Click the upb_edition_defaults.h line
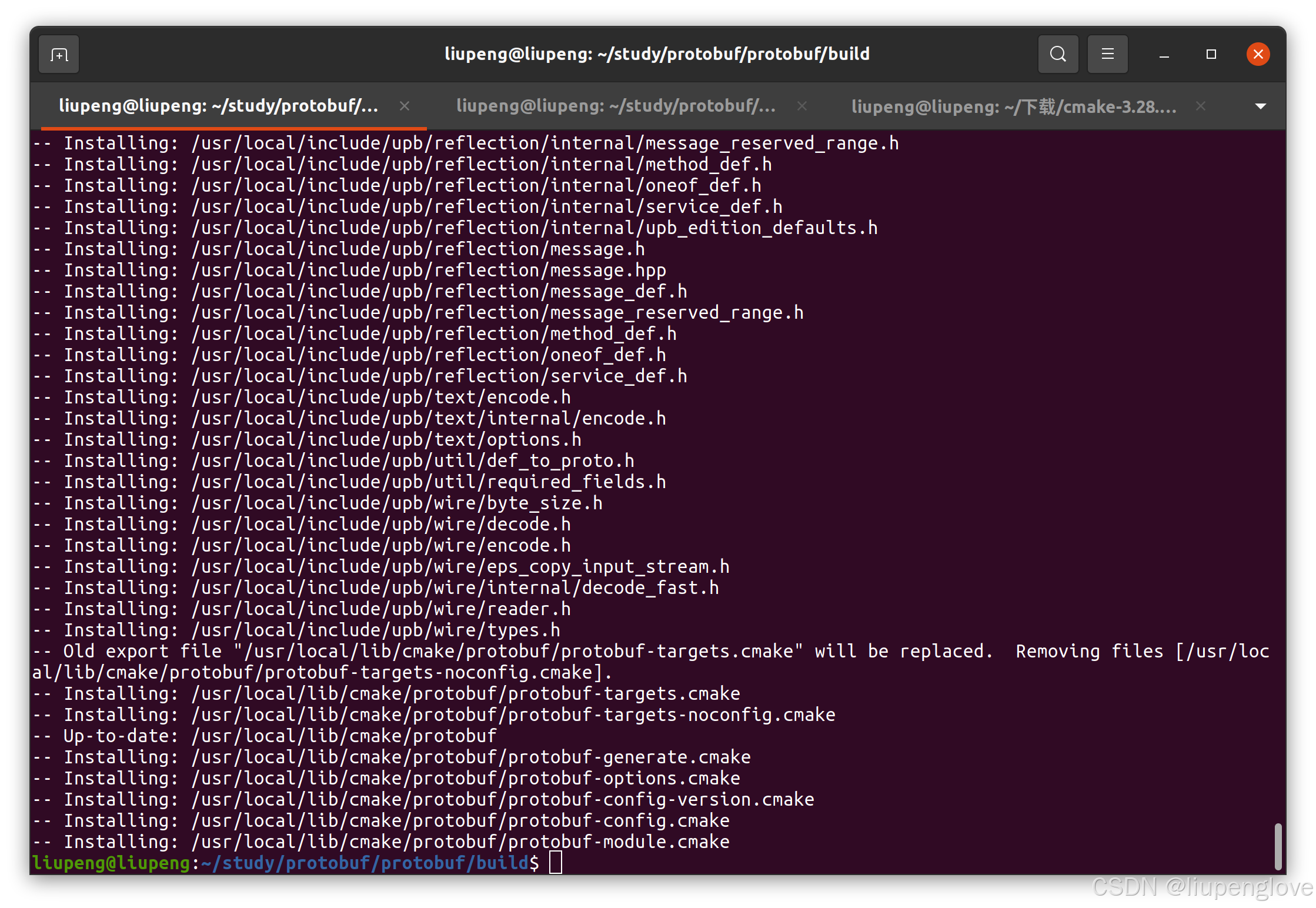The width and height of the screenshot is (1316, 908). click(455, 228)
